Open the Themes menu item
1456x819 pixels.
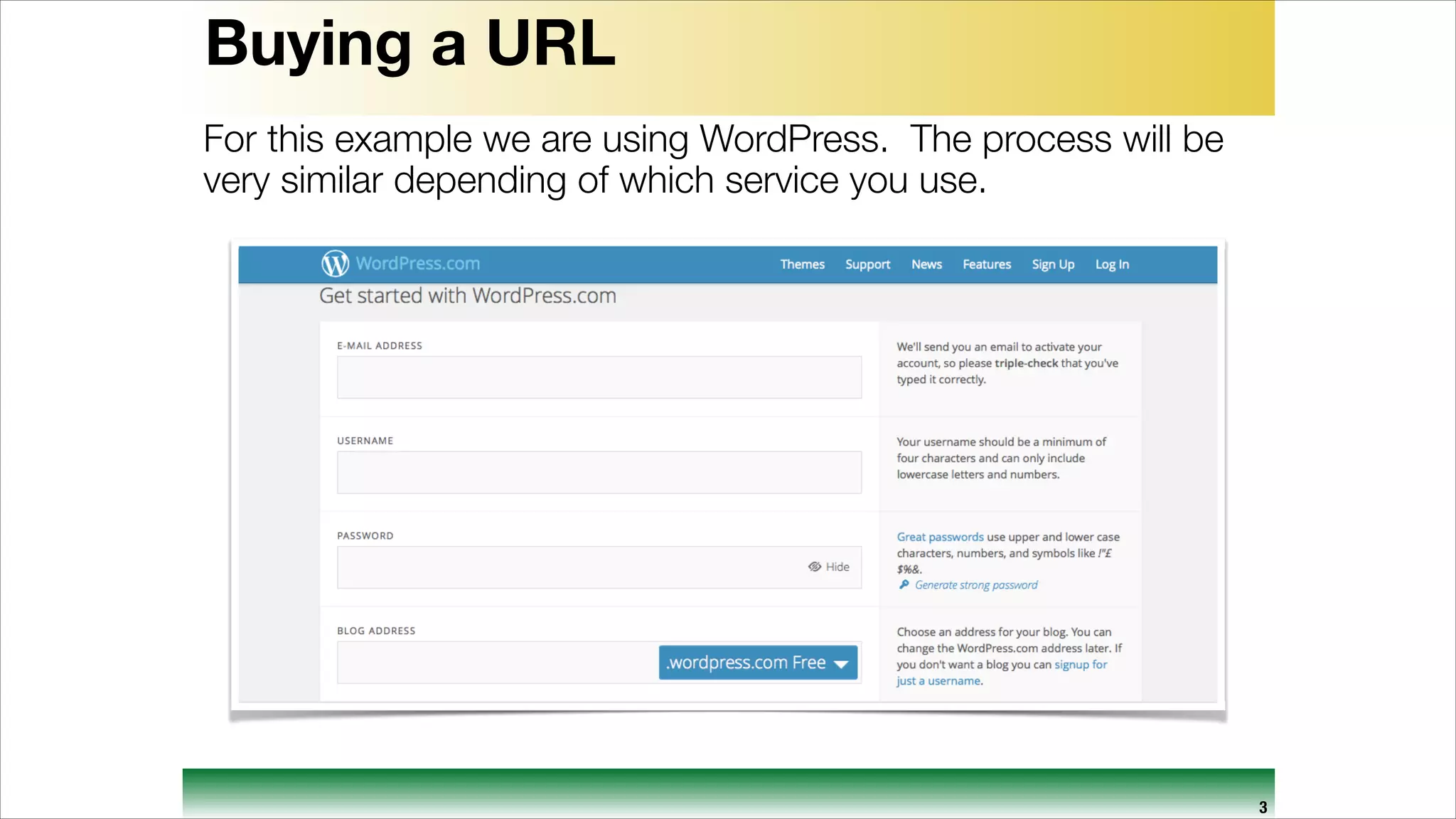[803, 264]
